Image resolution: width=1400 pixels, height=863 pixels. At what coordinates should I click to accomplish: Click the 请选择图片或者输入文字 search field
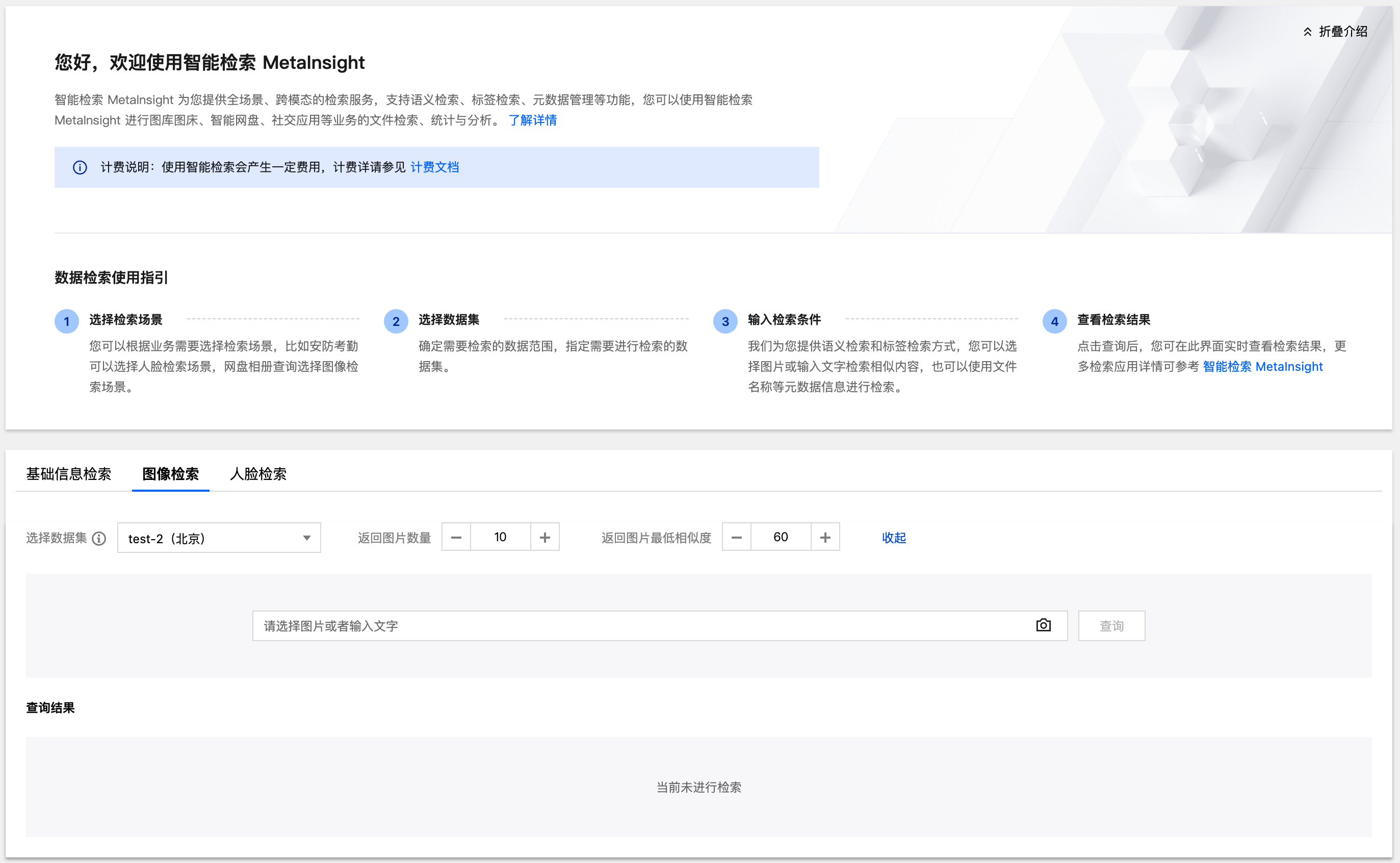point(660,625)
